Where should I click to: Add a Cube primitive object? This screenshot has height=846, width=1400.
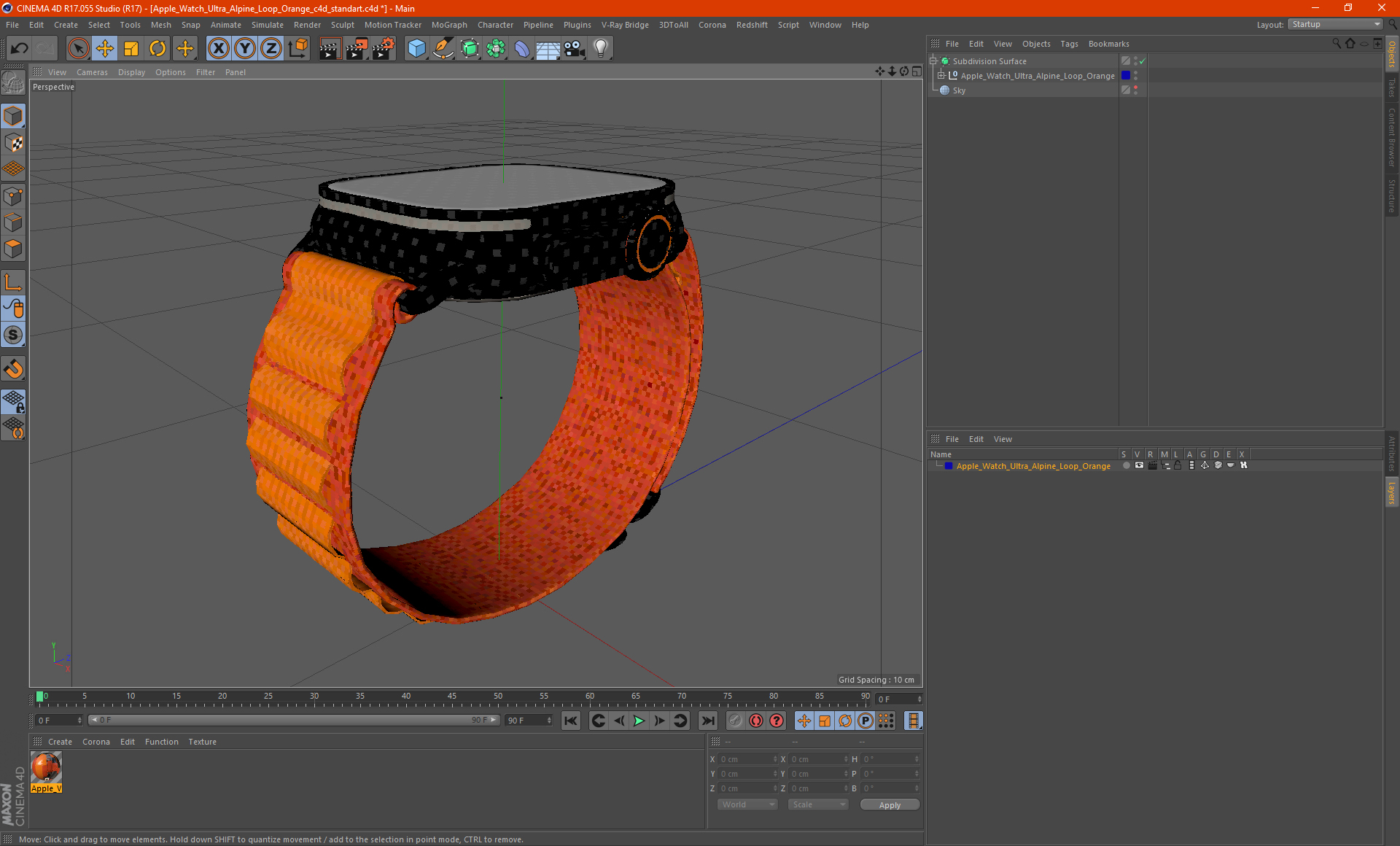416,48
